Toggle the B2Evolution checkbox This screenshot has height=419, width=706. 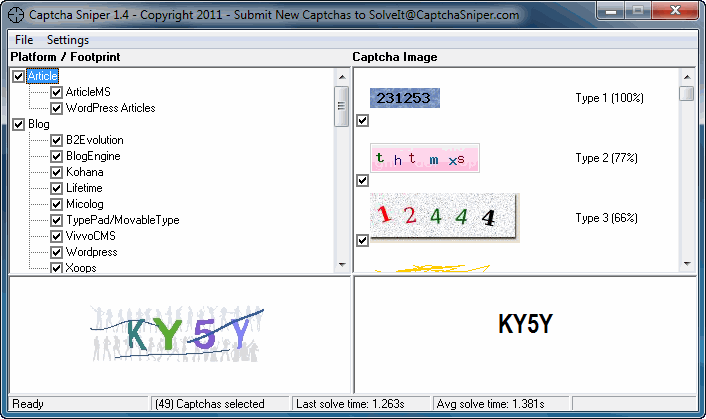(56, 140)
